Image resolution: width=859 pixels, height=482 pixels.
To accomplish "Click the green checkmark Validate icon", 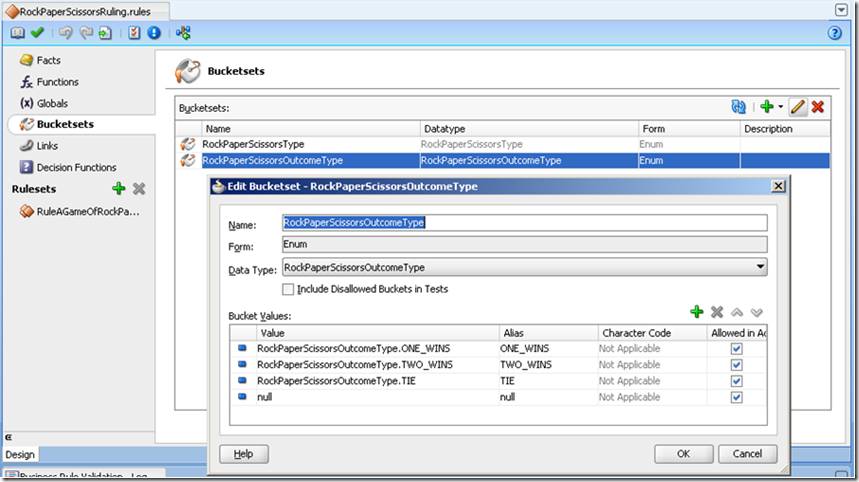I will pyautogui.click(x=37, y=33).
